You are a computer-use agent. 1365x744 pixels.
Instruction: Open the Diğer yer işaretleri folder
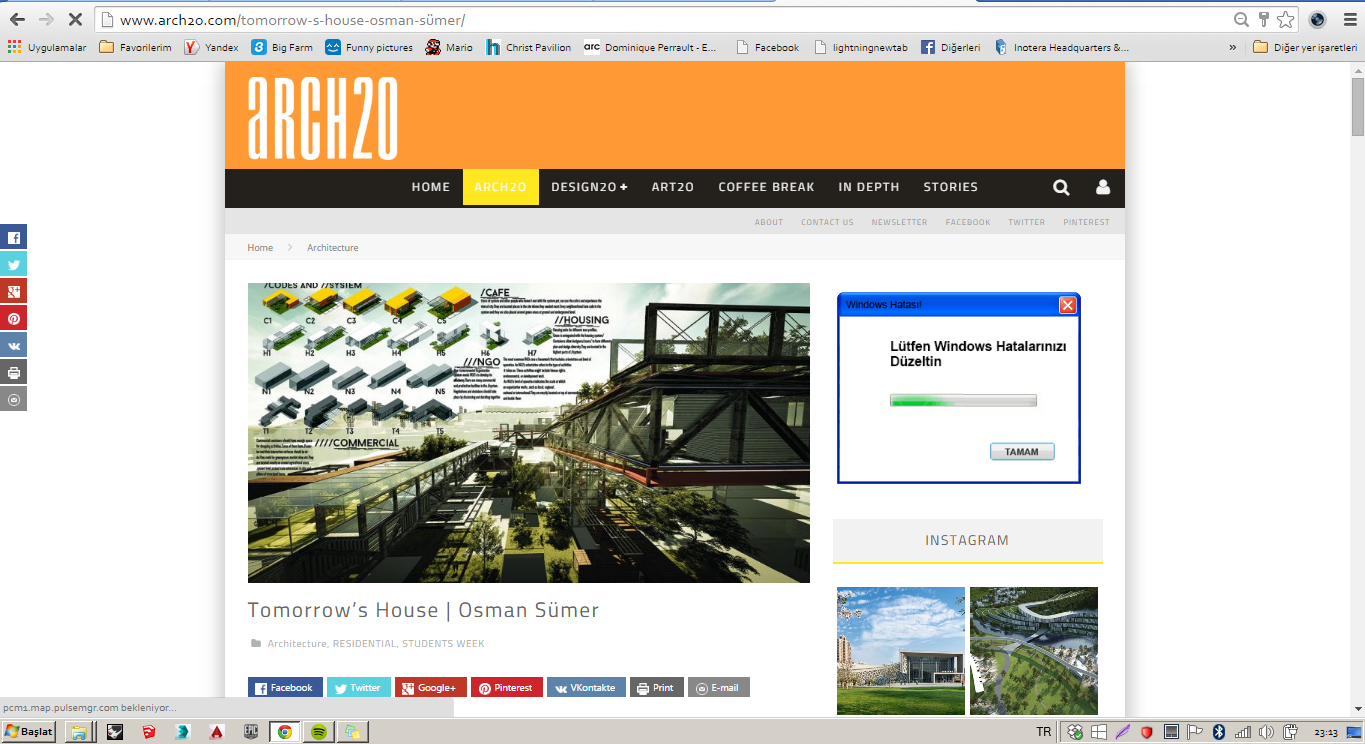tap(1305, 47)
